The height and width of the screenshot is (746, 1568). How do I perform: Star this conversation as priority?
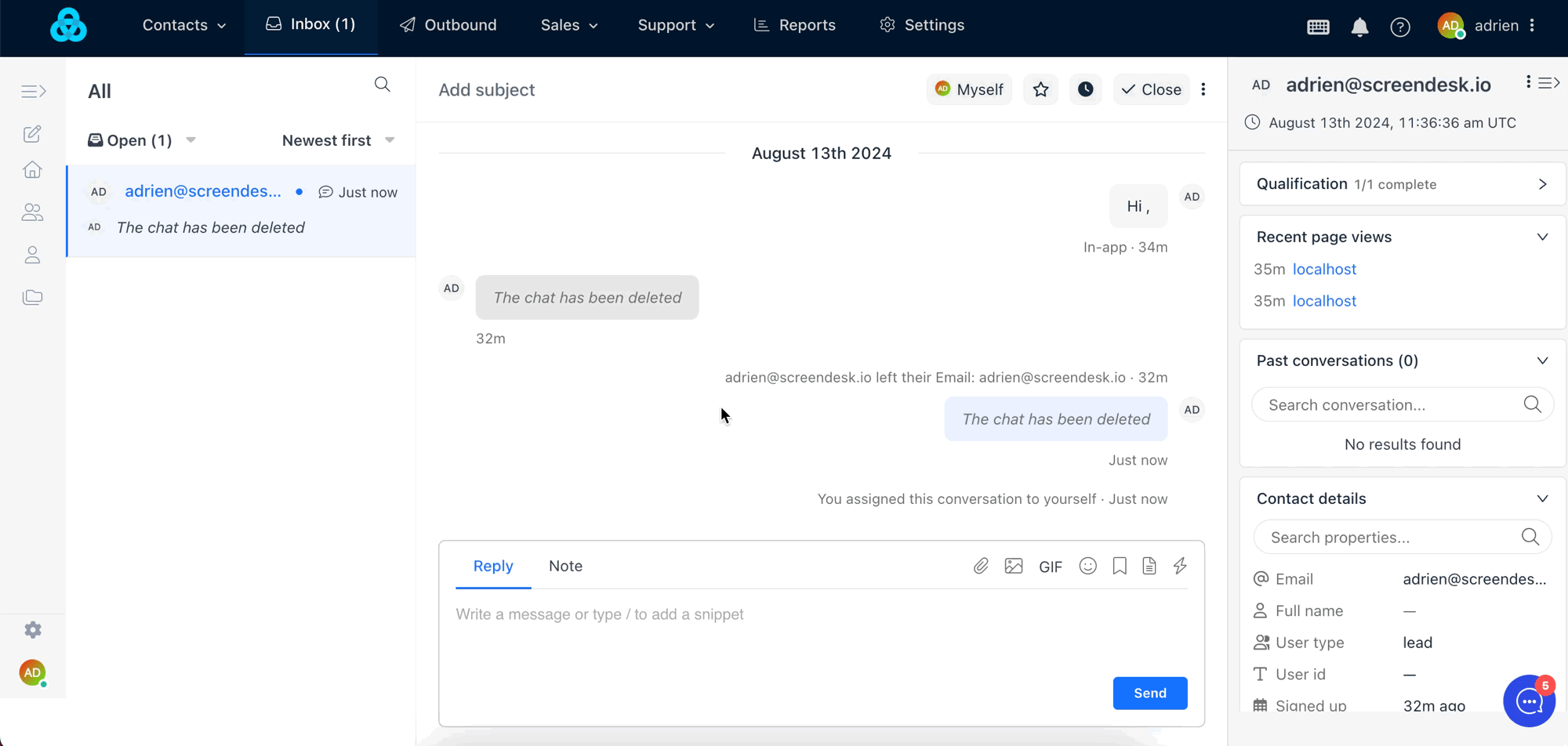click(x=1040, y=89)
